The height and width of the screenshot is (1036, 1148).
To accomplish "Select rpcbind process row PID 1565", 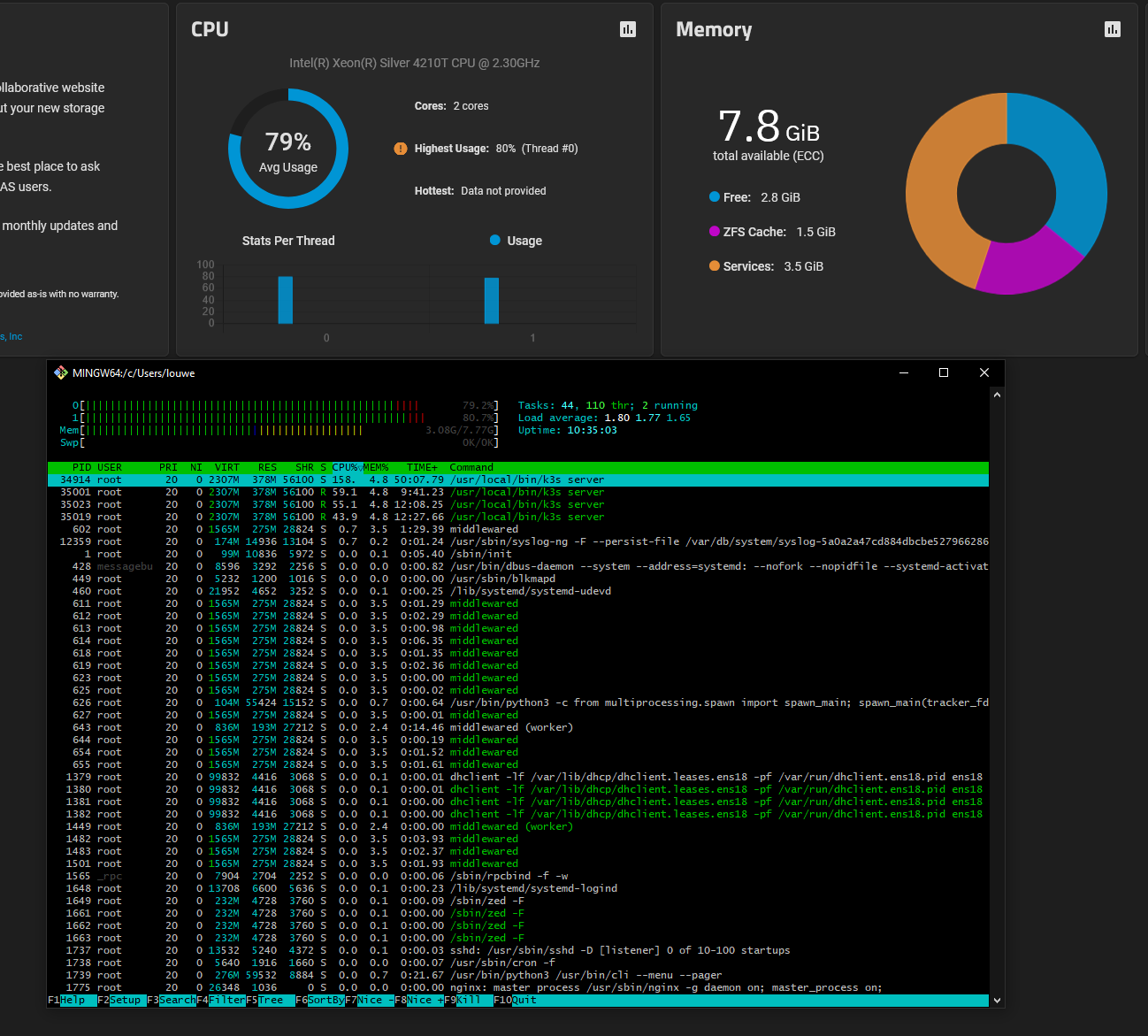I will [518, 876].
